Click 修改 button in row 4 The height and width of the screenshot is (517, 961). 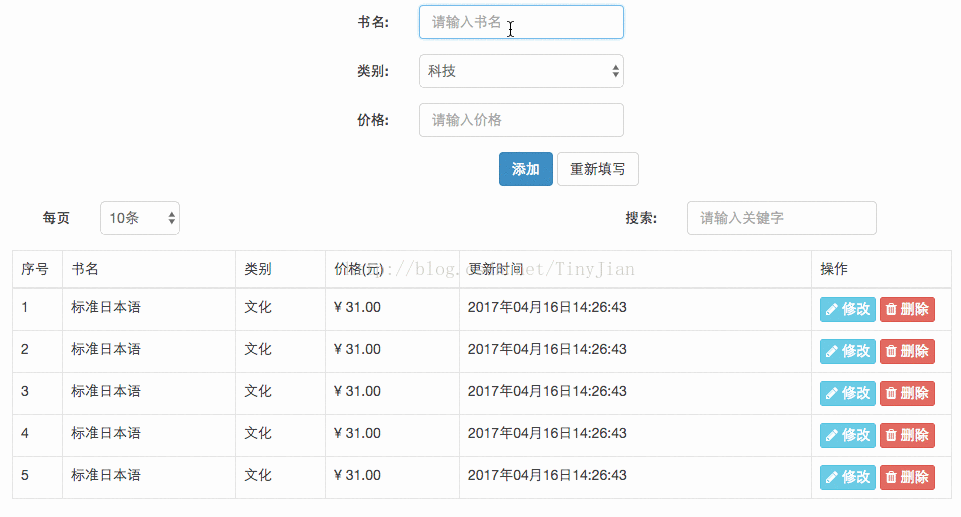848,436
